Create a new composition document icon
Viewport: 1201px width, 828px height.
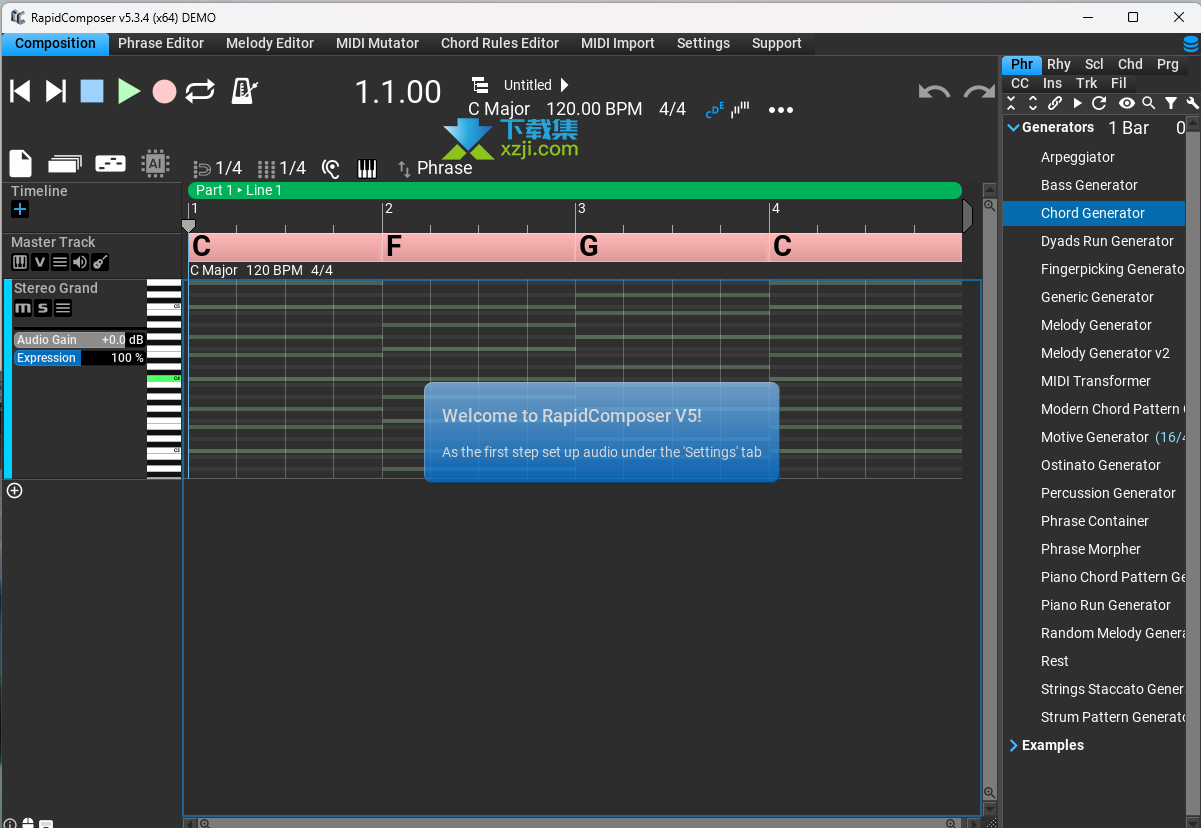tap(21, 163)
